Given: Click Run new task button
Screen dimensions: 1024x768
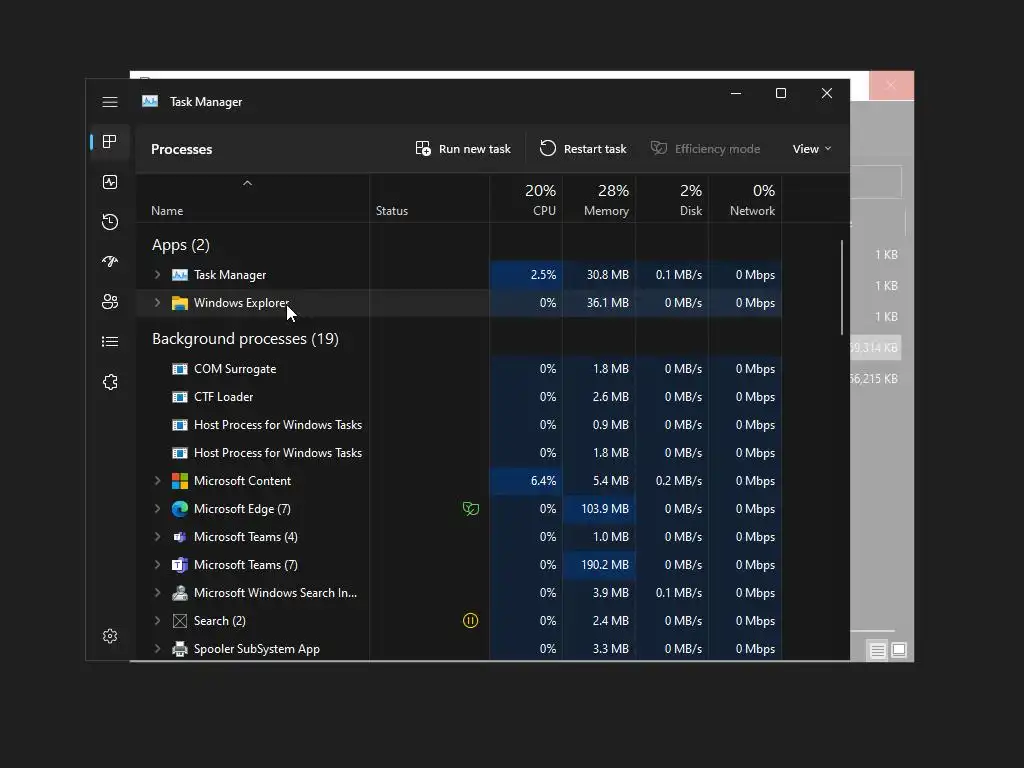Looking at the screenshot, I should 463,149.
